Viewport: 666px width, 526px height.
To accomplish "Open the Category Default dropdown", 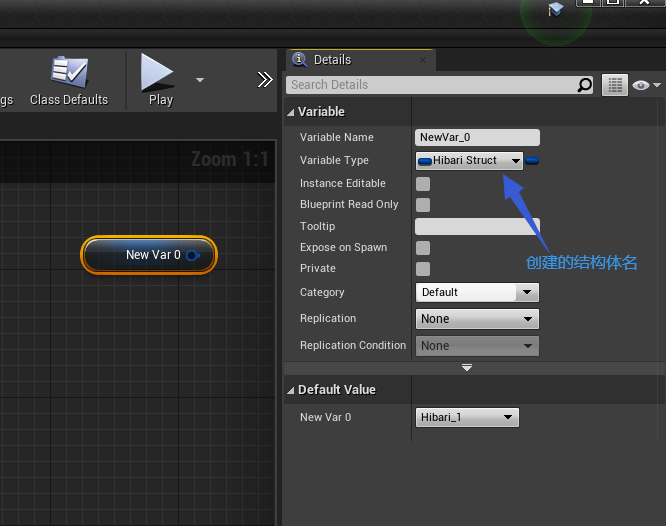I will pos(477,292).
